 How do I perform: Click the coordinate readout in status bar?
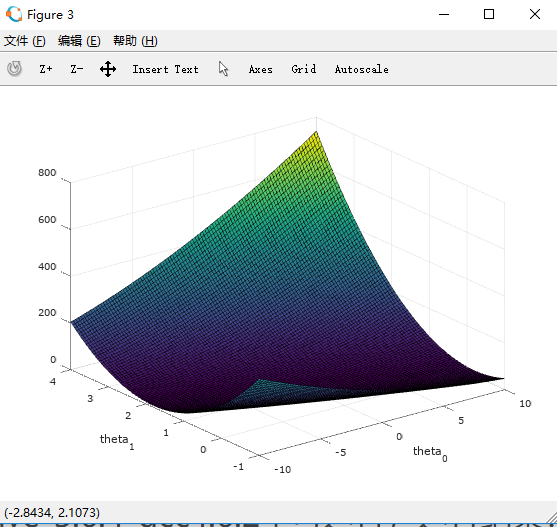click(x=52, y=512)
